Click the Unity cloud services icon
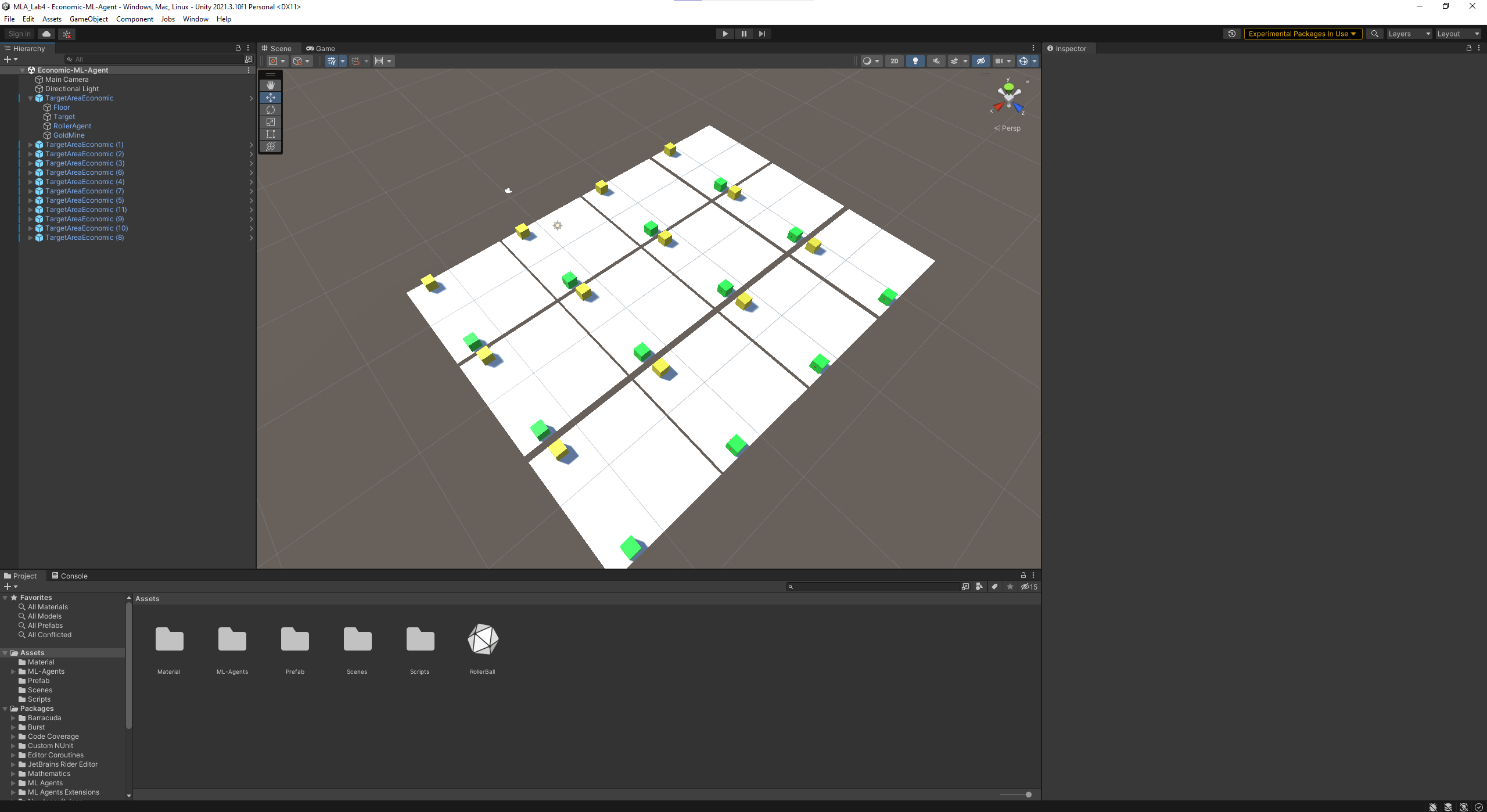Screen dimensions: 1487x812 coord(46,34)
